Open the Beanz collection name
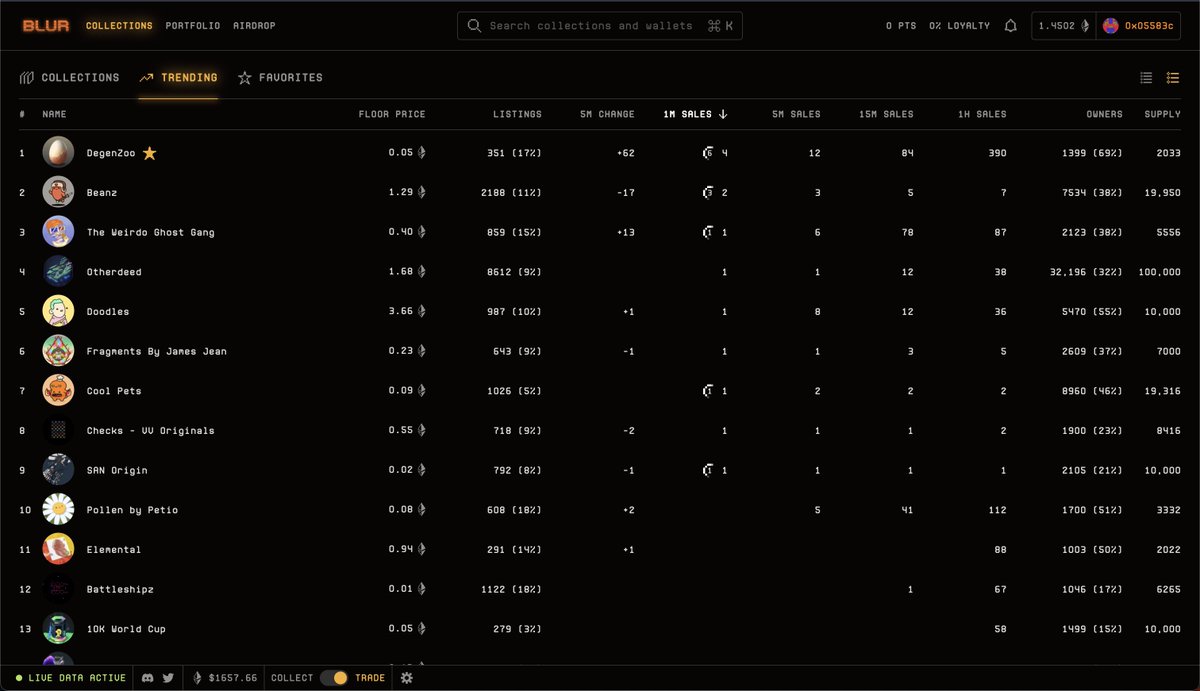This screenshot has width=1200, height=691. click(x=102, y=193)
